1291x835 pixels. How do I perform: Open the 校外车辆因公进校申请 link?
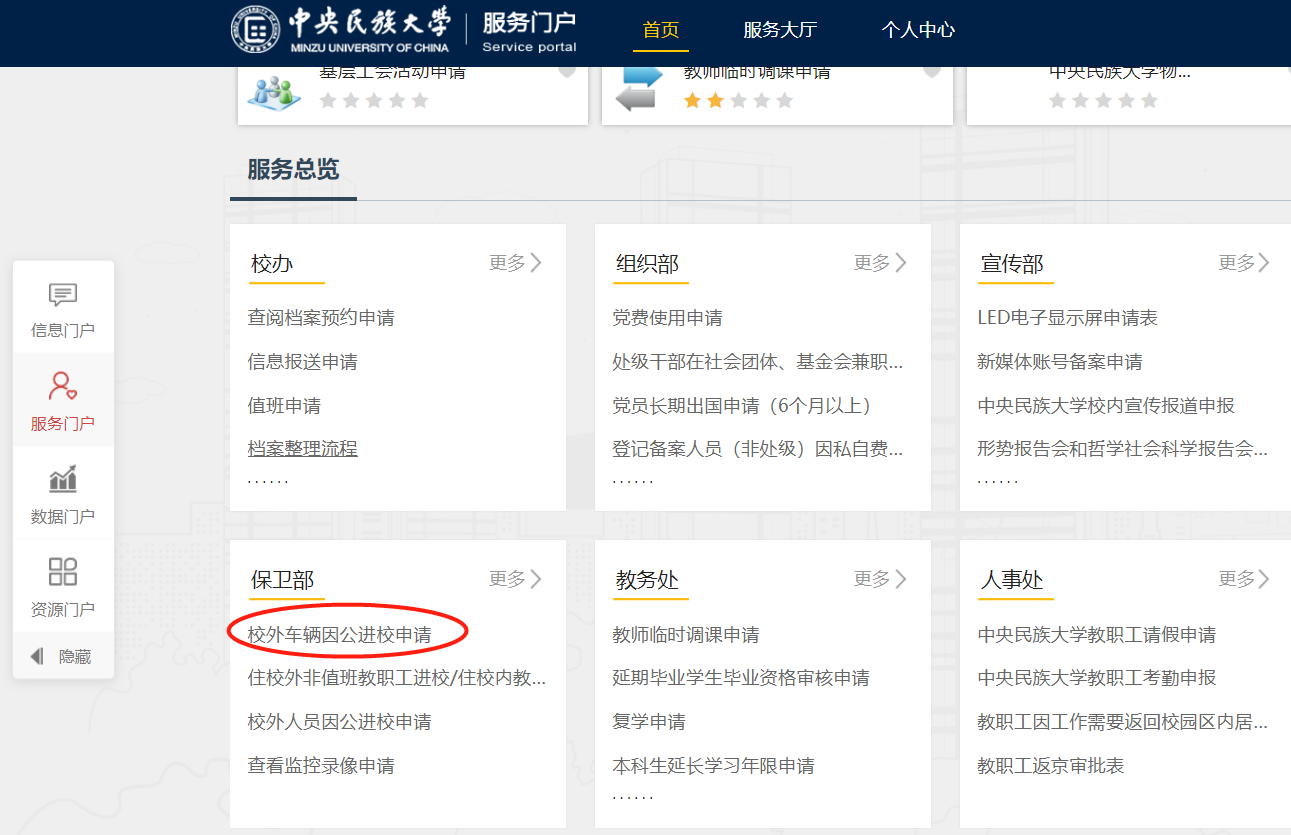click(x=339, y=635)
